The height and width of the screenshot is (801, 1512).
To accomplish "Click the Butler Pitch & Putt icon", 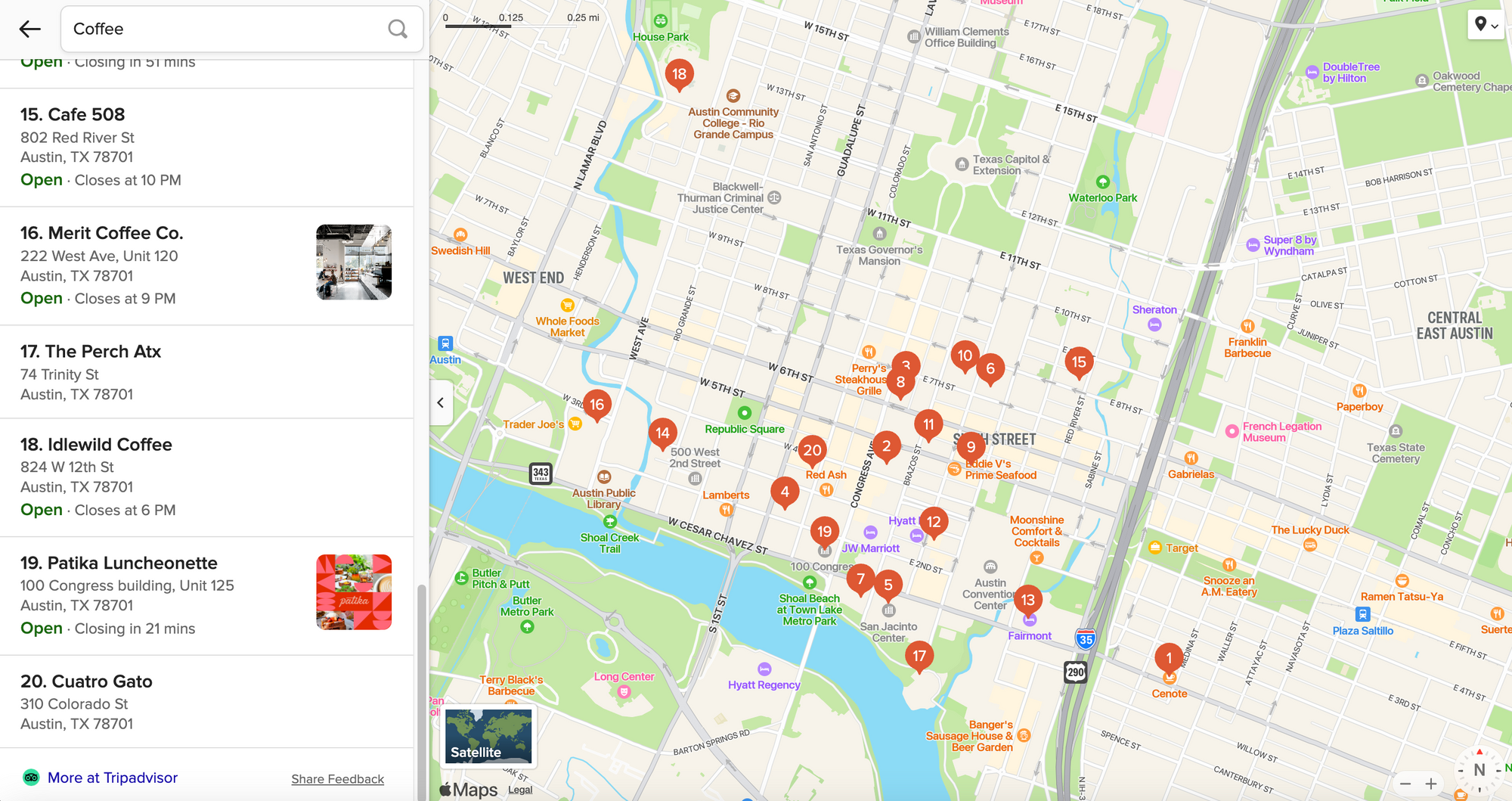I will [x=462, y=579].
